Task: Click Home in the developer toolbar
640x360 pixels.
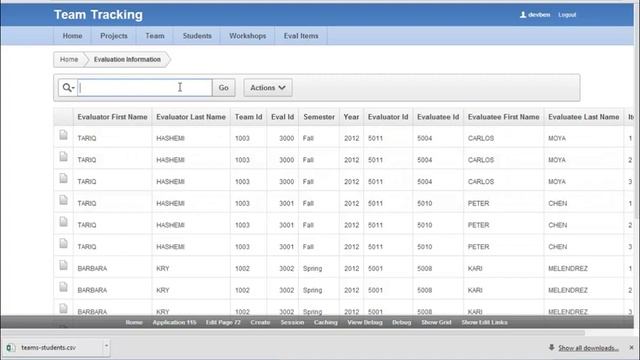Action: (134, 322)
